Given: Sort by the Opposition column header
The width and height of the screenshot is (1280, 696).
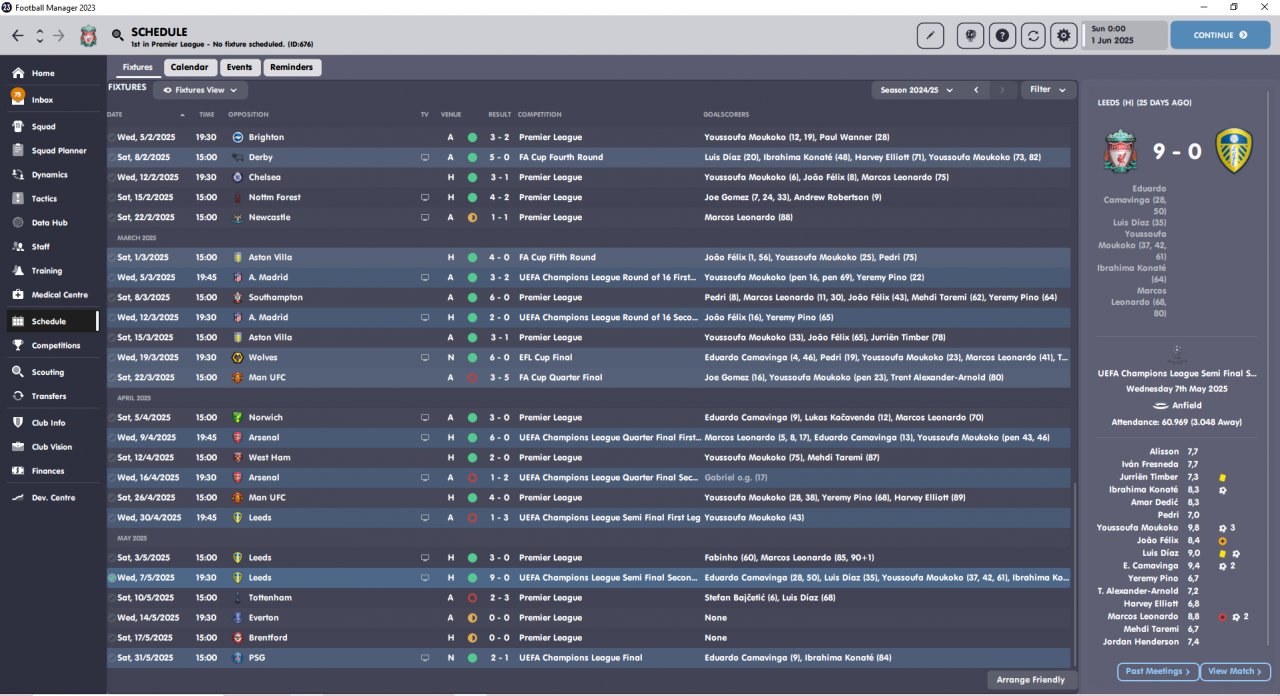Looking at the screenshot, I should click(x=248, y=115).
